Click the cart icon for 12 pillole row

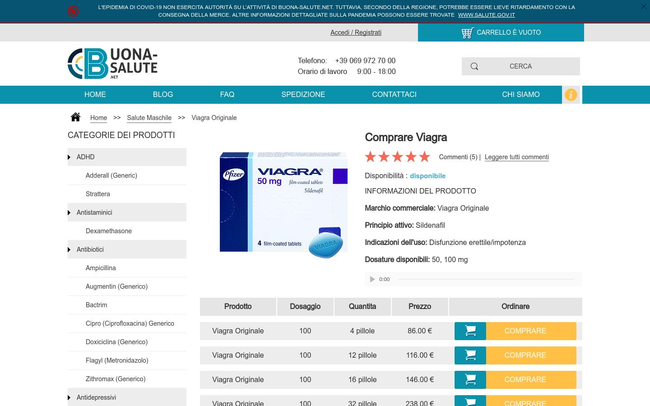[x=470, y=355]
